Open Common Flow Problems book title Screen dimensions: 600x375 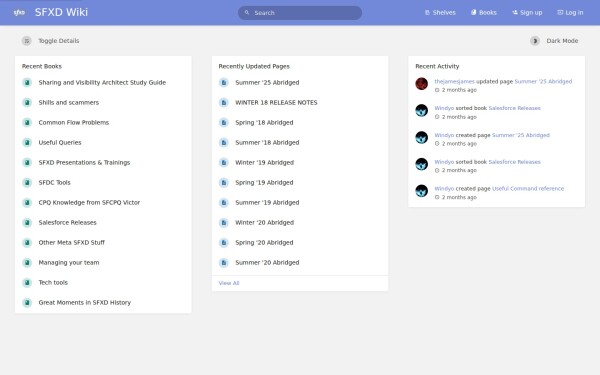point(73,122)
